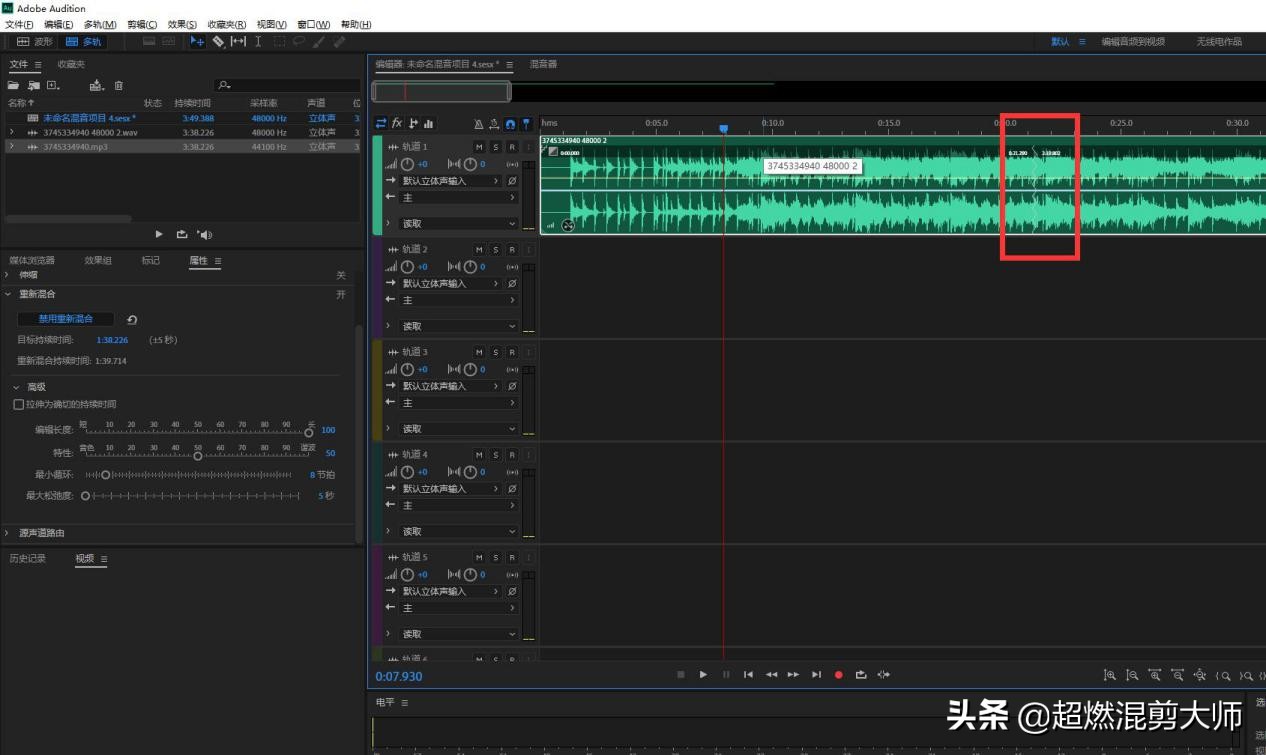This screenshot has height=755, width=1266.
Task: Open Track 1 读取 automation mode dropdown
Action: [x=459, y=223]
